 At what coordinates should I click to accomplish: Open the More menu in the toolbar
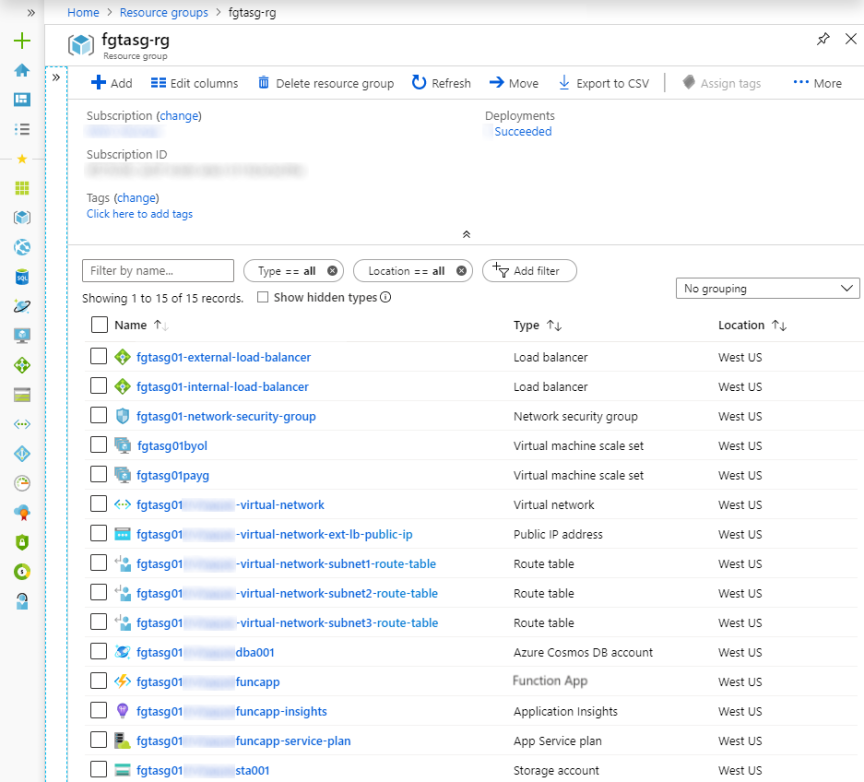tap(817, 83)
